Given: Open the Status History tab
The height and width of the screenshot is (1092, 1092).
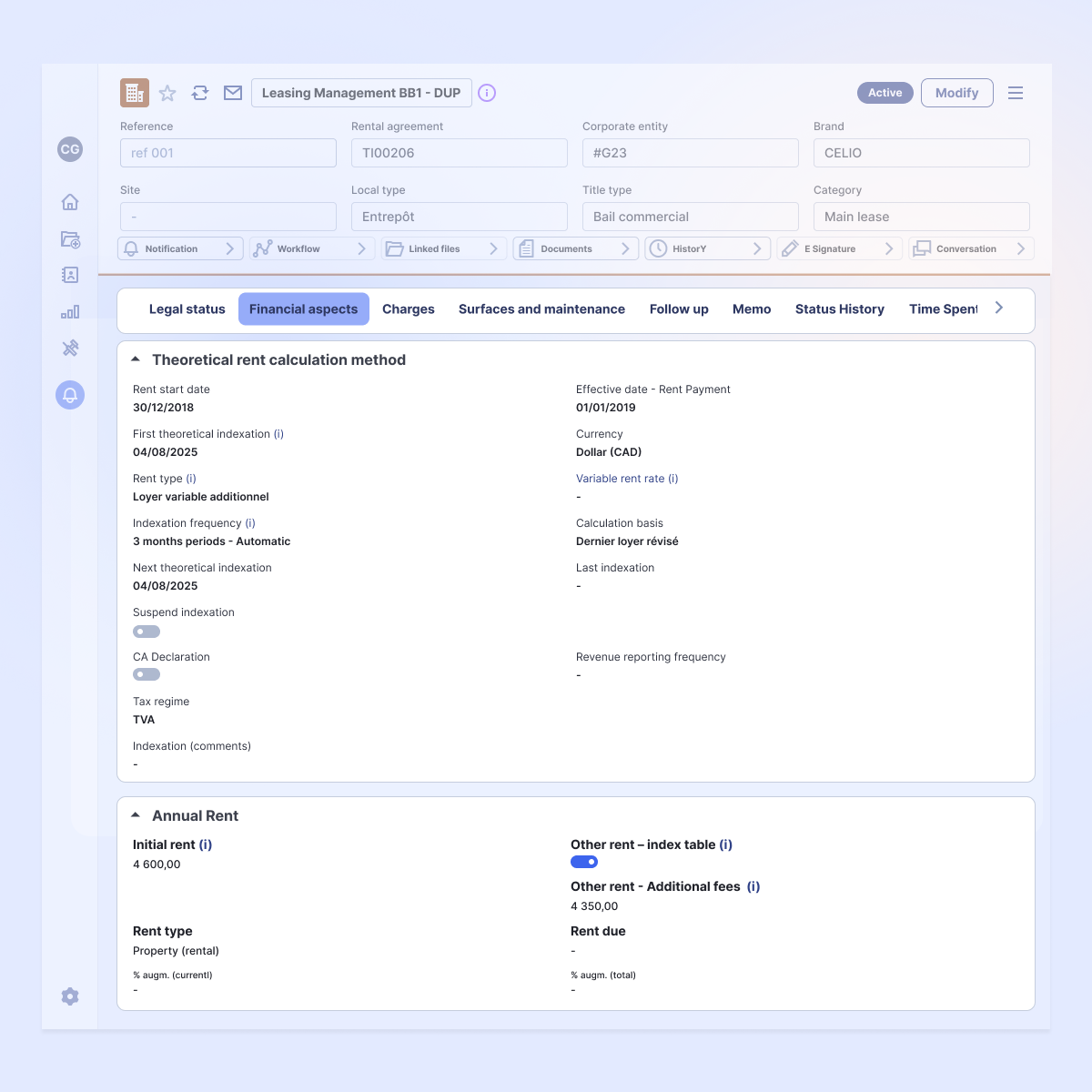Looking at the screenshot, I should click(x=840, y=309).
